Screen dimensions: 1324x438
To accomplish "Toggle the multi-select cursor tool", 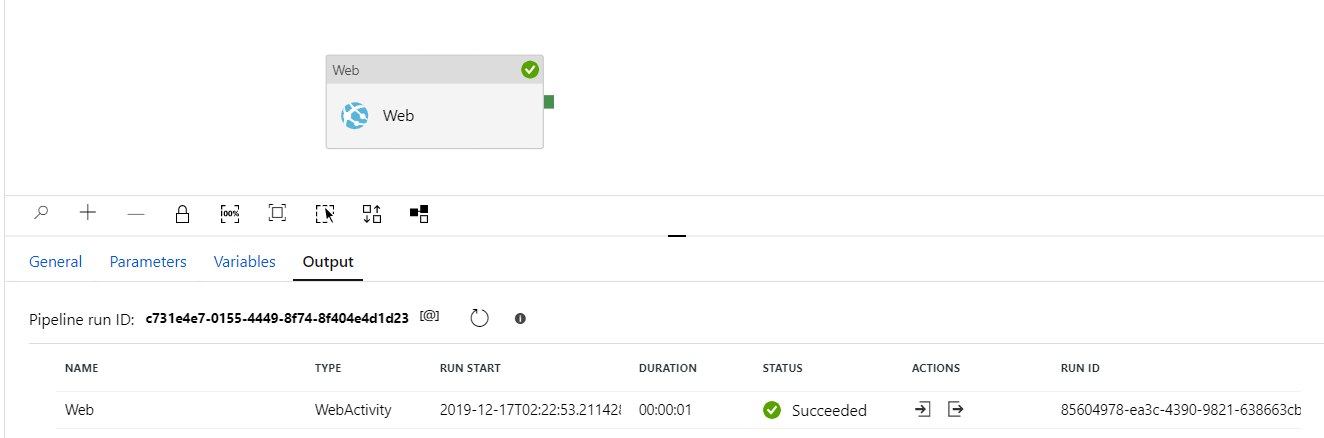I will (324, 213).
